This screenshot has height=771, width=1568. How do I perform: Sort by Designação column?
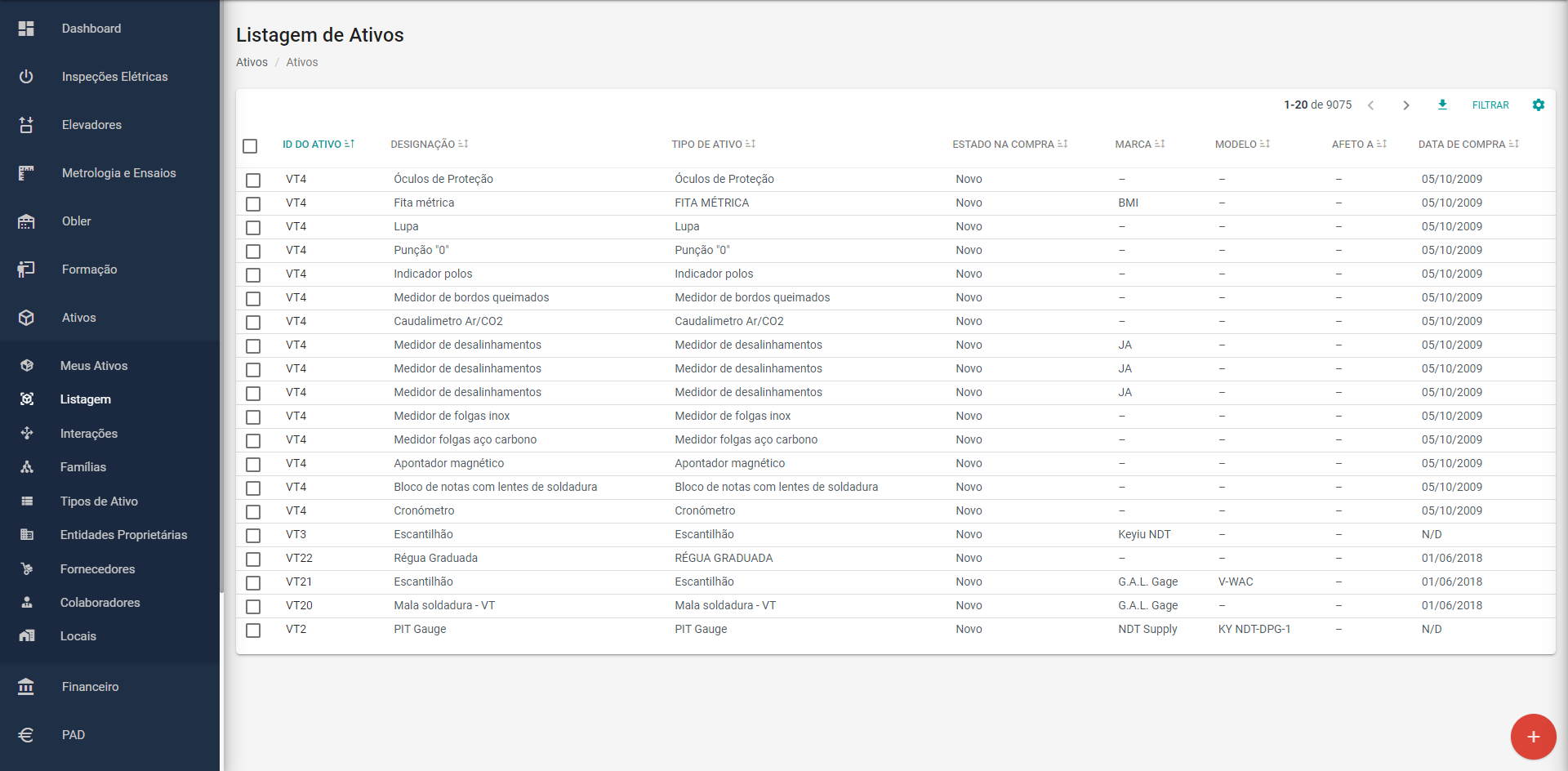coord(430,145)
